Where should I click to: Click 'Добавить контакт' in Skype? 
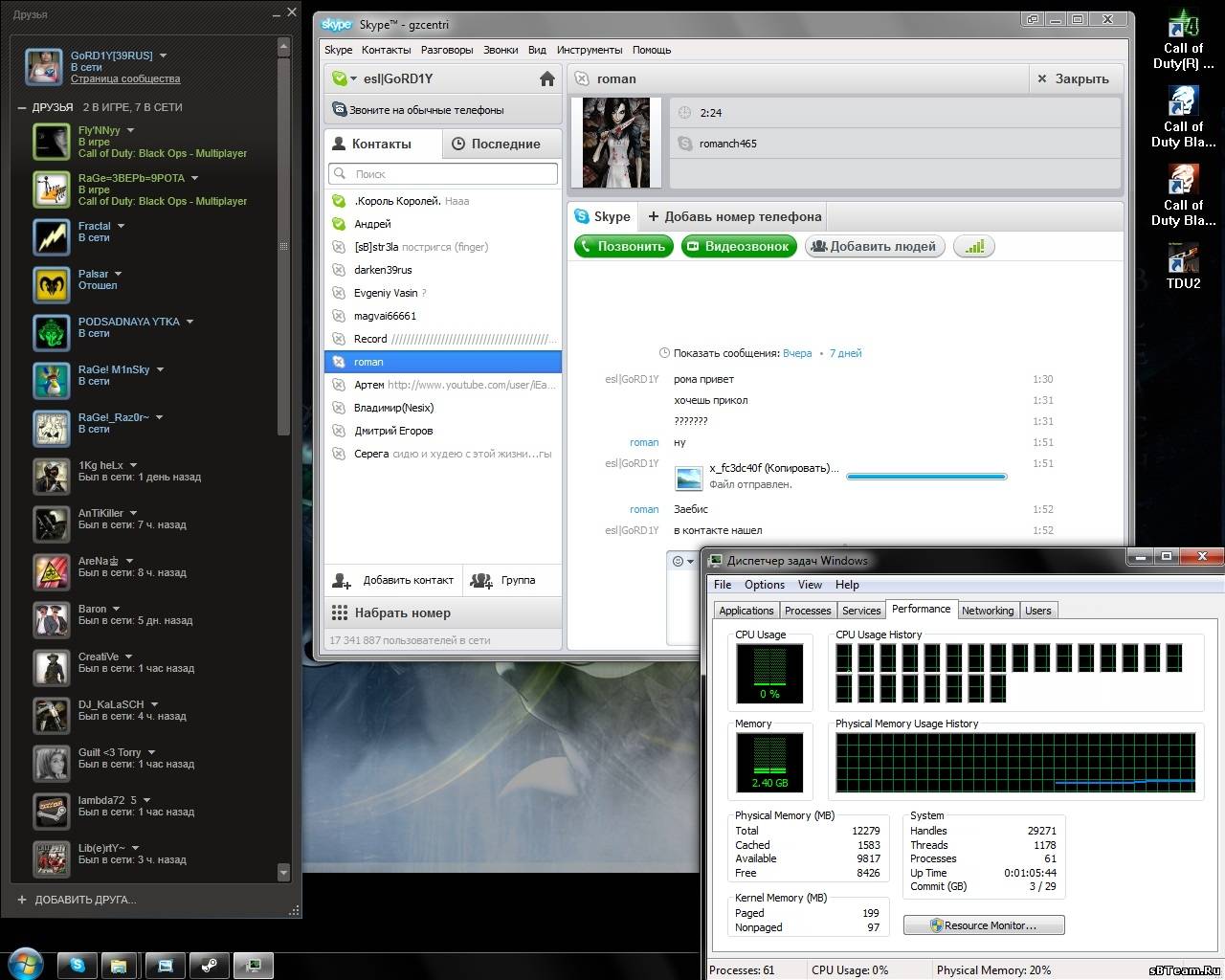(393, 580)
